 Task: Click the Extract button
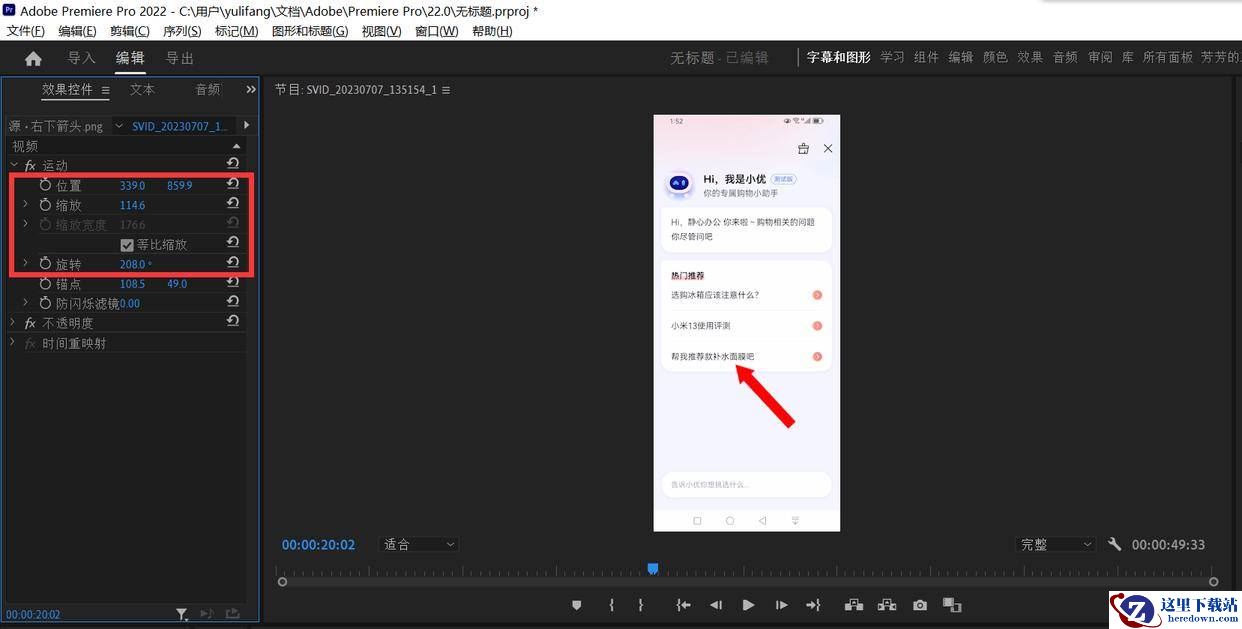tap(887, 605)
